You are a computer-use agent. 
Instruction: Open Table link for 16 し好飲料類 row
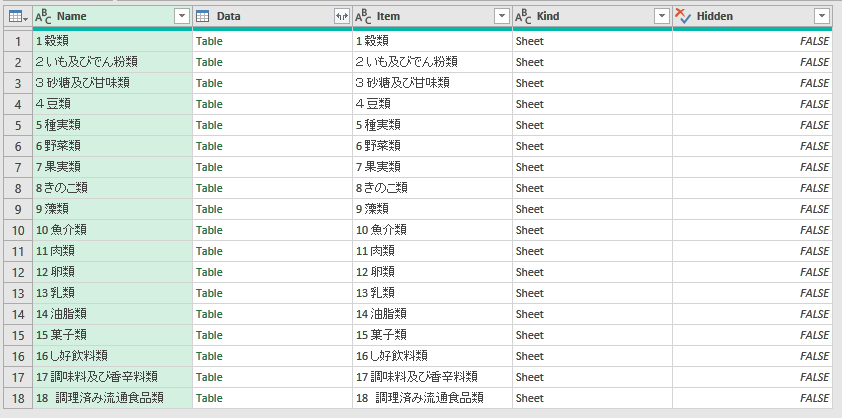(209, 356)
